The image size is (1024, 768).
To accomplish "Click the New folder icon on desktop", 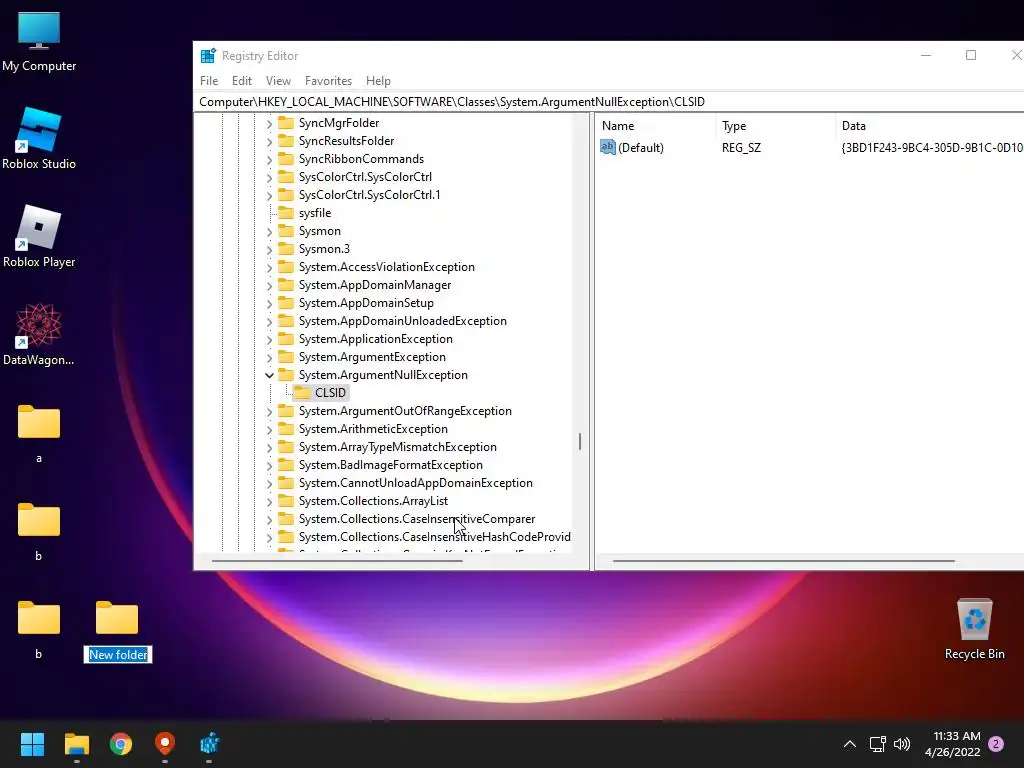I will click(x=117, y=618).
